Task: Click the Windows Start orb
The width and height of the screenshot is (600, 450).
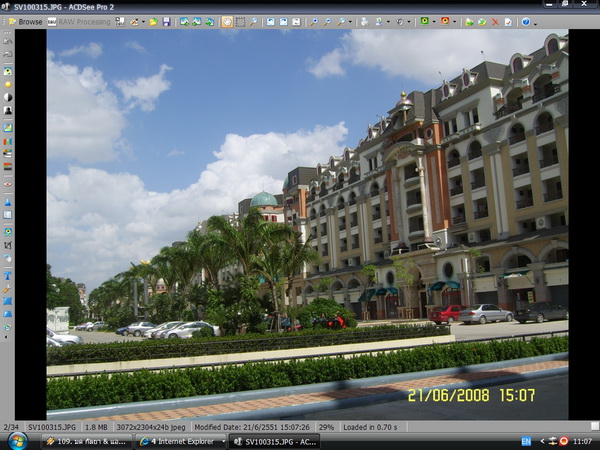Action: pyautogui.click(x=17, y=441)
